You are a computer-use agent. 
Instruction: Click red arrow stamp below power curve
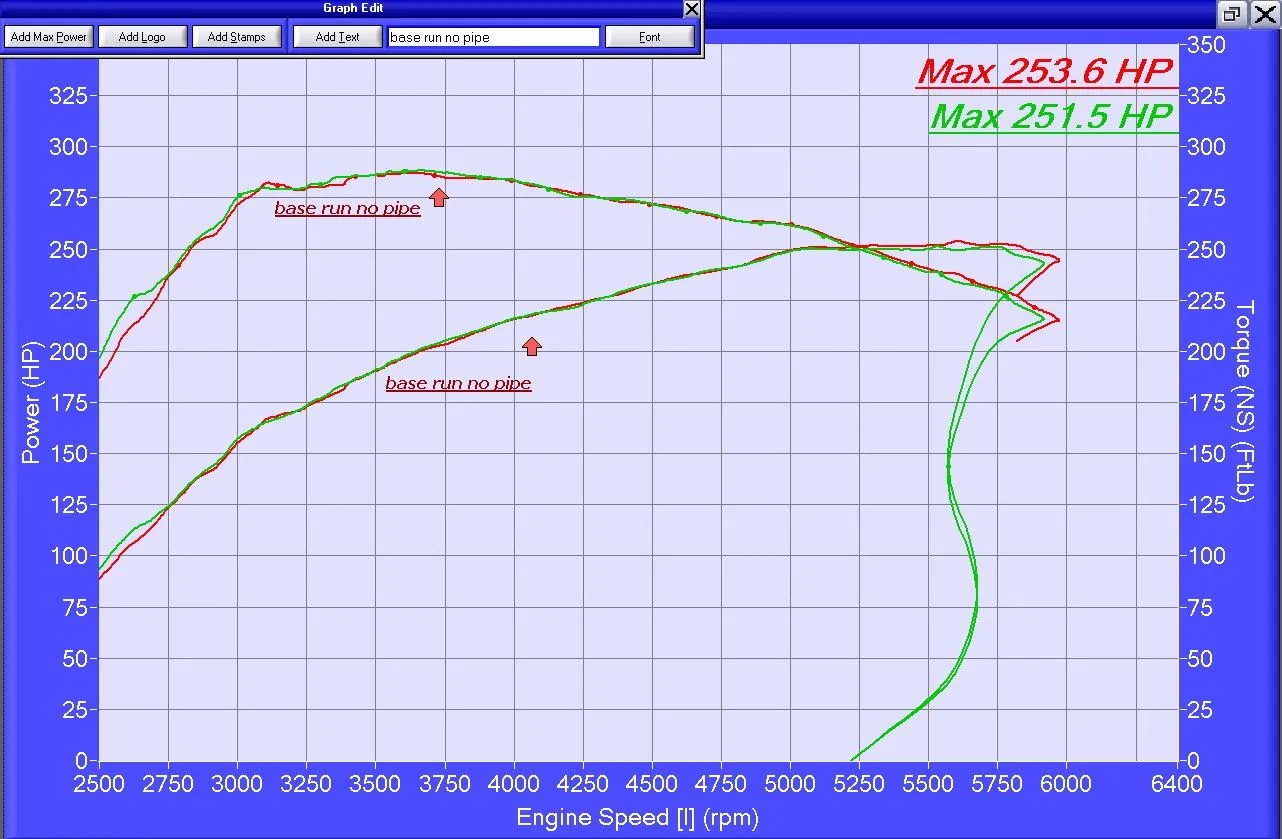pos(532,346)
